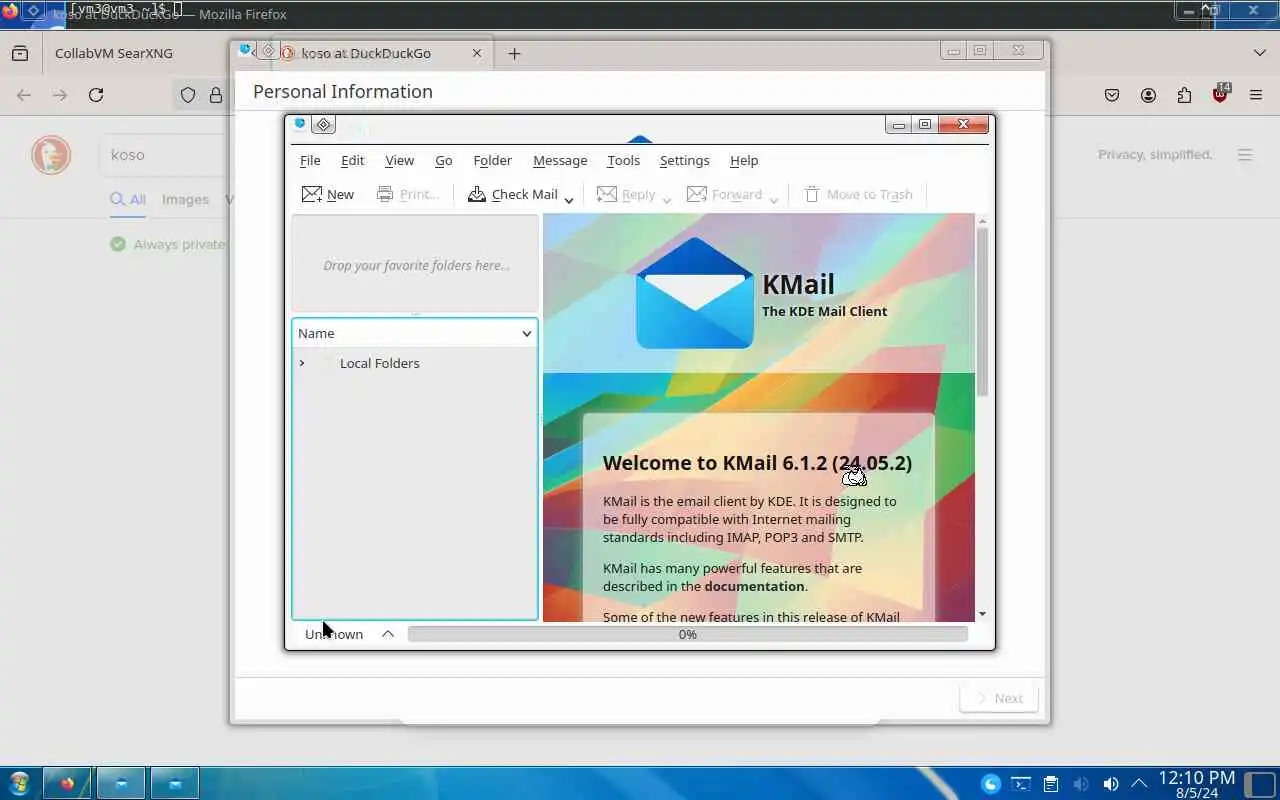Open Reply dropdown arrow
The image size is (1280, 800).
pos(666,200)
